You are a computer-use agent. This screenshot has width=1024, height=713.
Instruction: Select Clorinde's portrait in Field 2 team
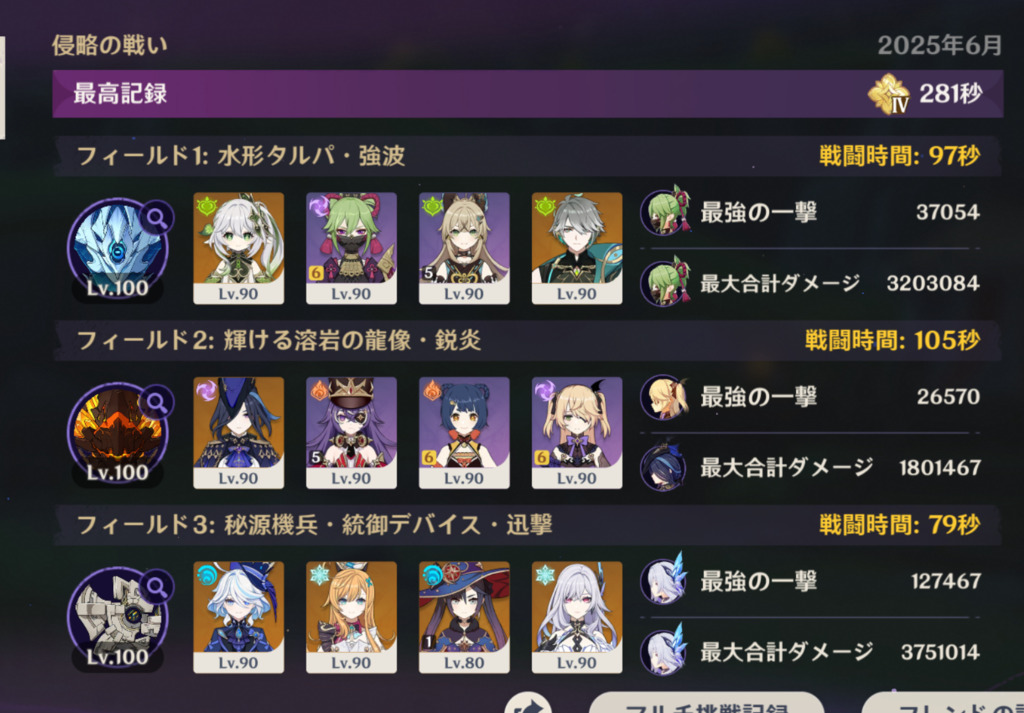coord(238,433)
